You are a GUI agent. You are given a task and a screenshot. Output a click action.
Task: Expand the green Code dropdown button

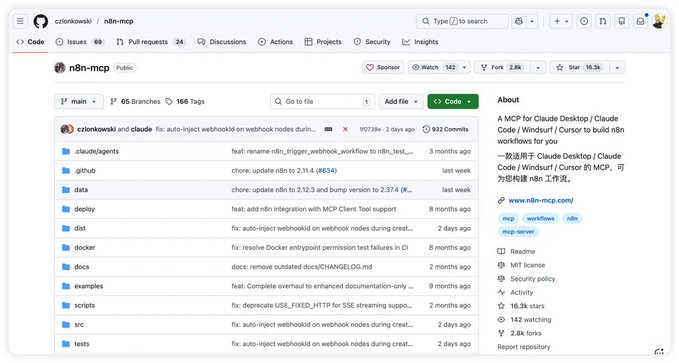[453, 101]
